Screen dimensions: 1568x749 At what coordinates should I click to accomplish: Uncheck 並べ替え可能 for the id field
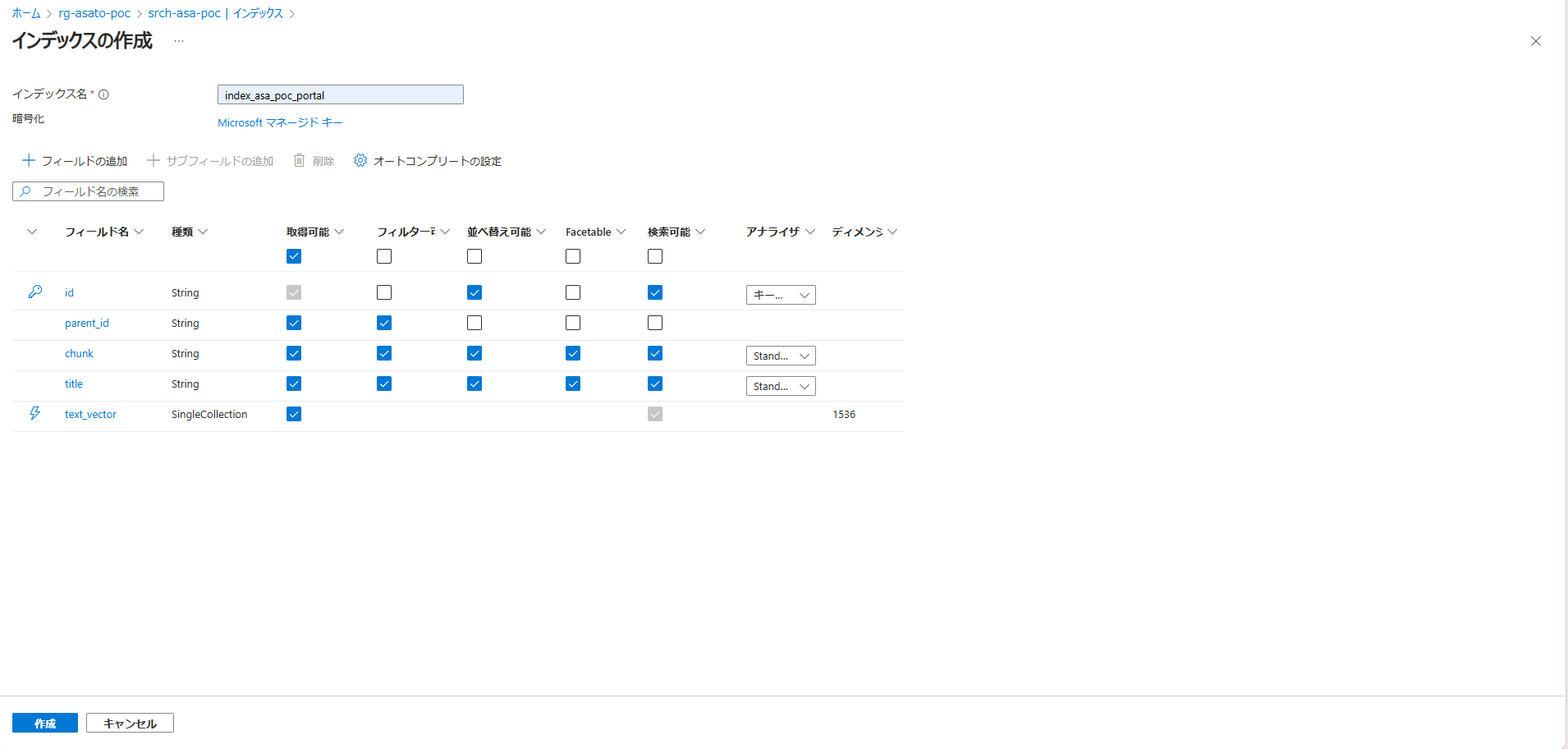[475, 292]
